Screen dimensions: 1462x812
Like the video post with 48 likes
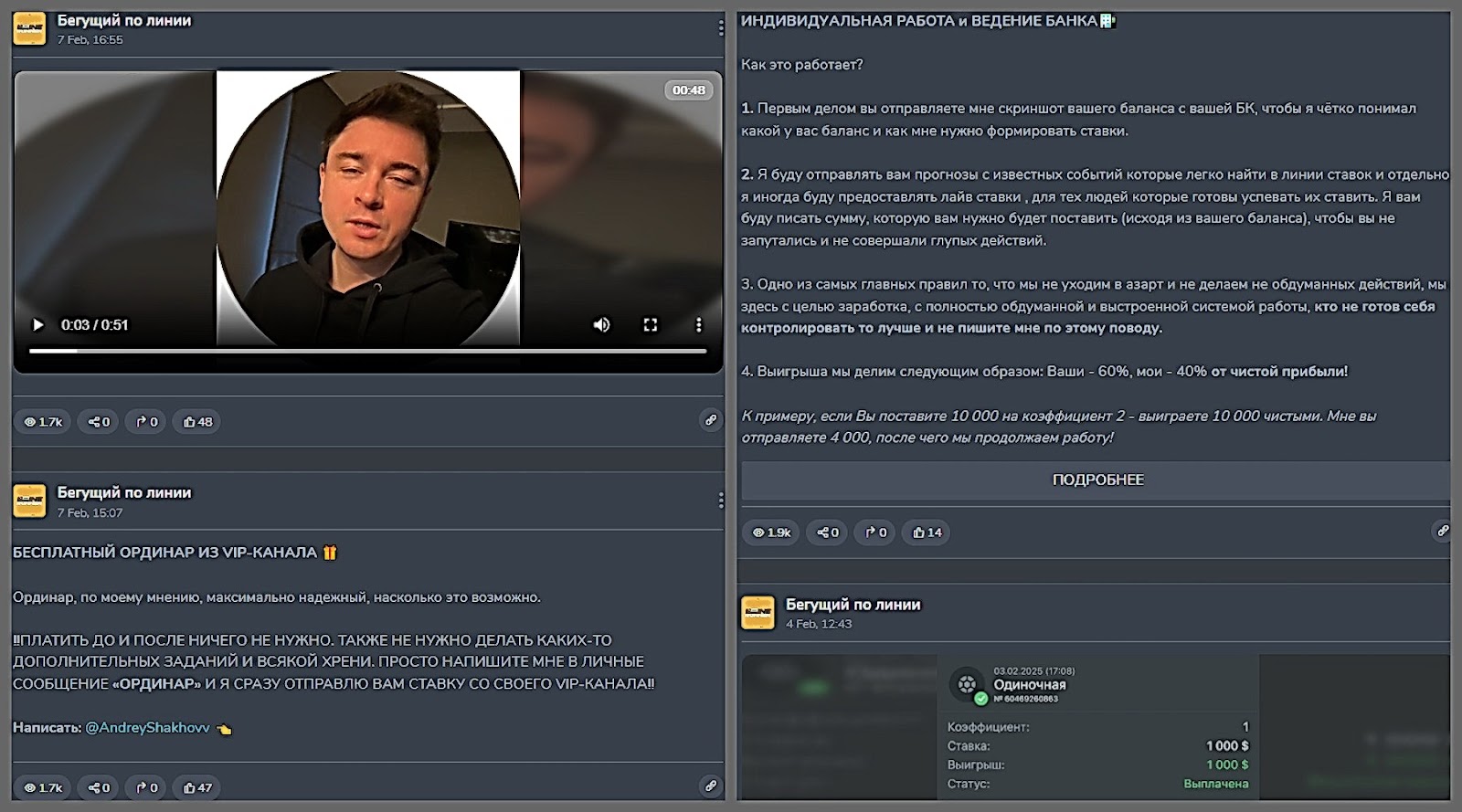point(197,422)
